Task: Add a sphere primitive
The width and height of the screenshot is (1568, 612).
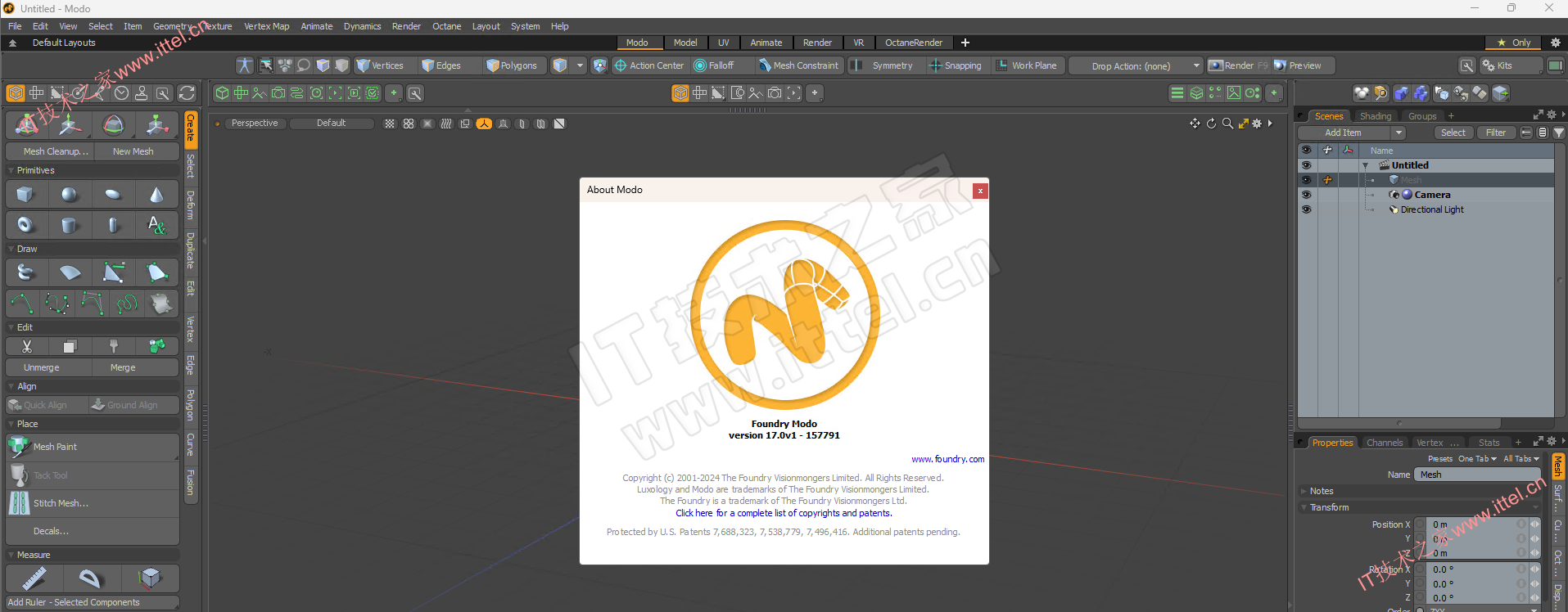Action: coord(70,195)
